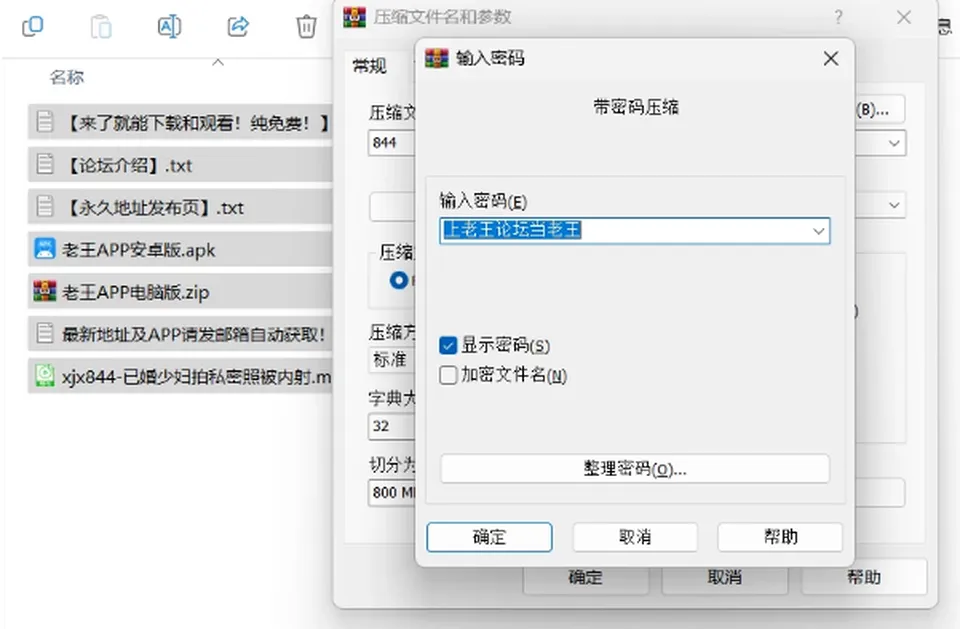Close the 压缩文件名和参数 dialog

tap(904, 17)
